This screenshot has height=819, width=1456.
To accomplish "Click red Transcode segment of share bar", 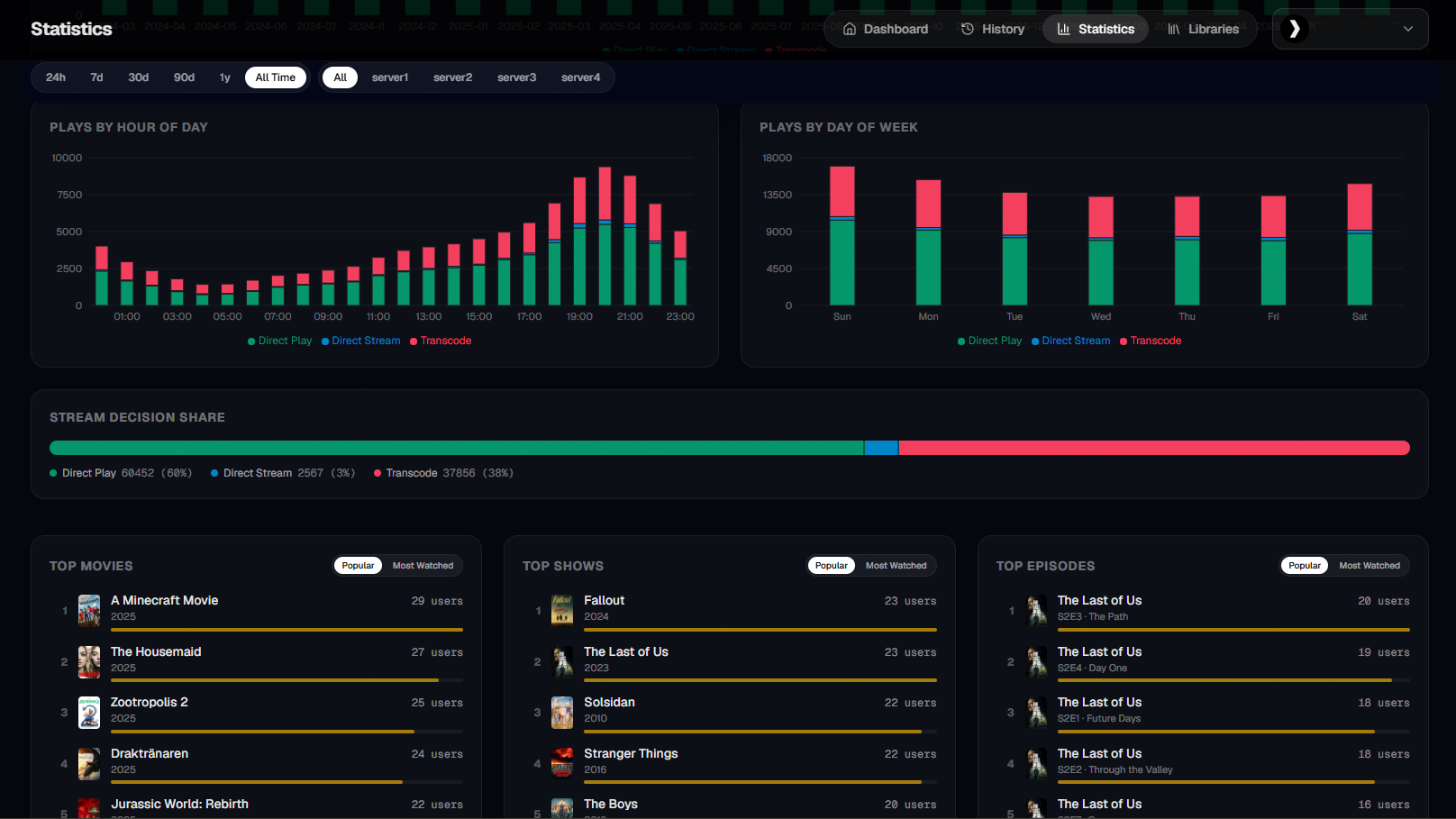I will [1154, 448].
